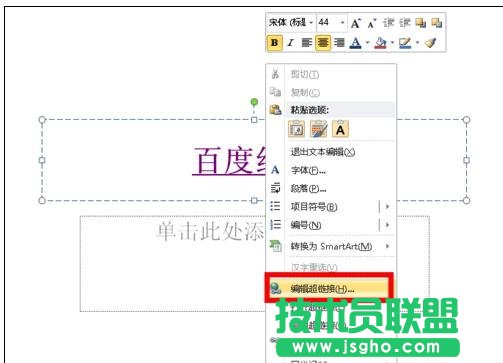Image resolution: width=503 pixels, height=363 pixels.
Task: Choose 编辑超链接(H)... menu entry
Action: point(329,289)
